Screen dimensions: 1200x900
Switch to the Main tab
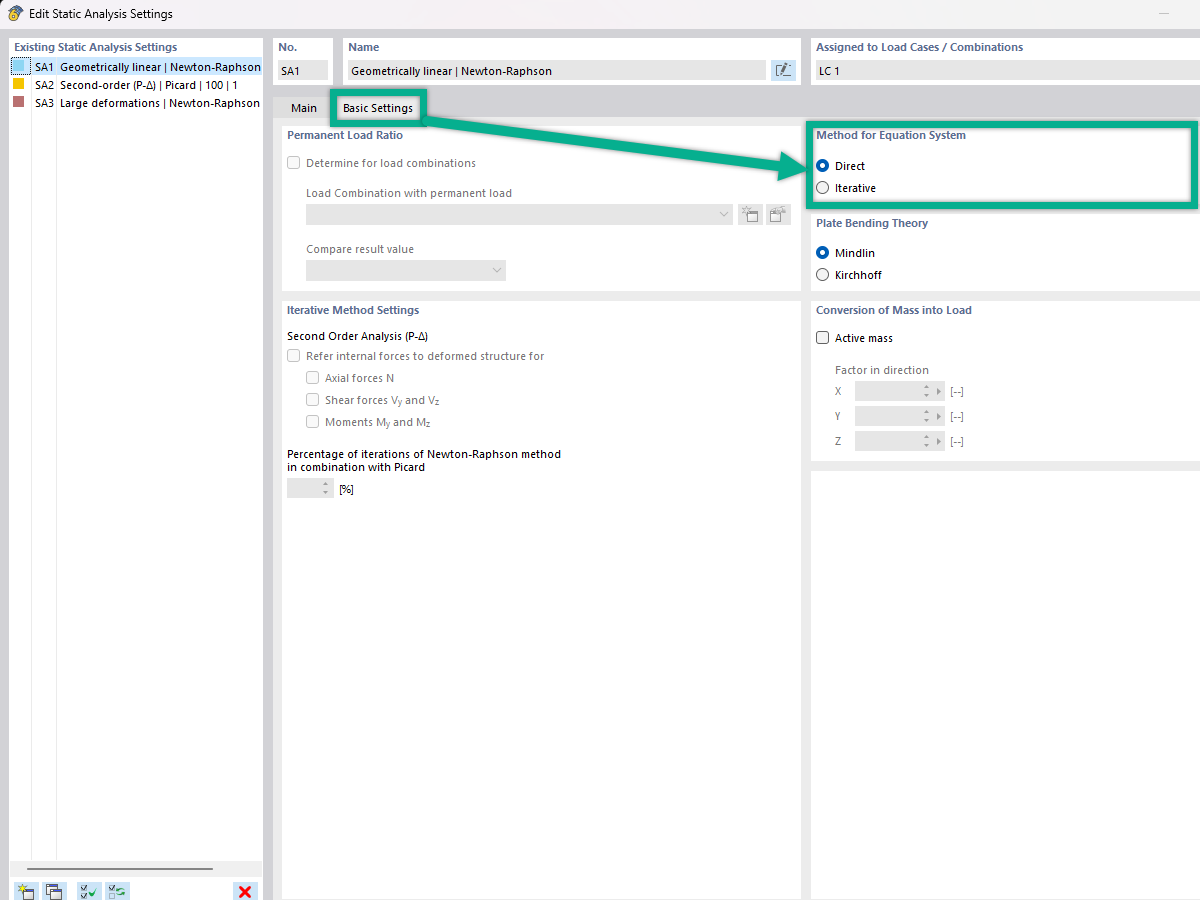click(303, 107)
